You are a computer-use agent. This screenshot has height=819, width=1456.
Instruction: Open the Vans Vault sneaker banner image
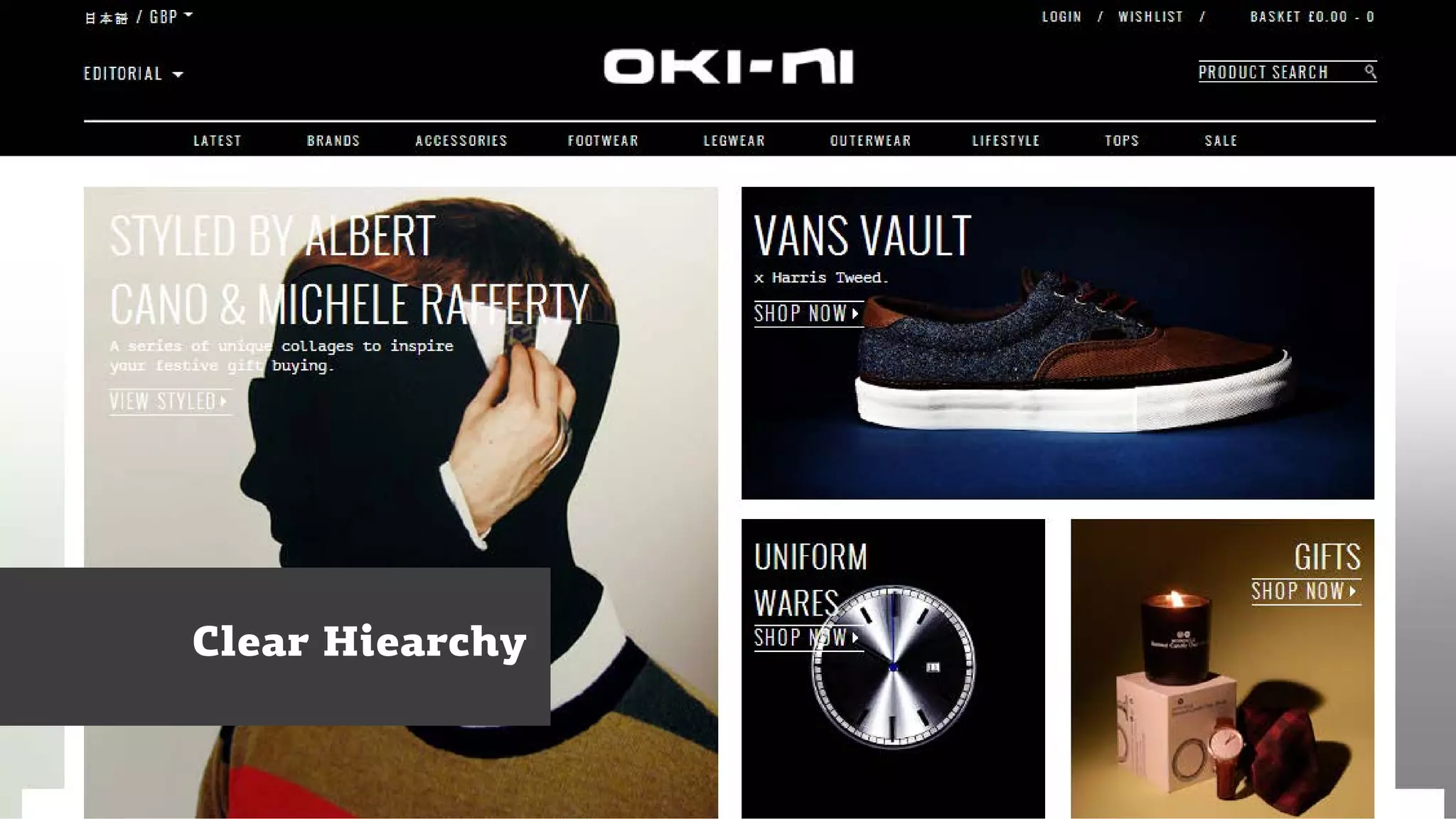click(1058, 343)
